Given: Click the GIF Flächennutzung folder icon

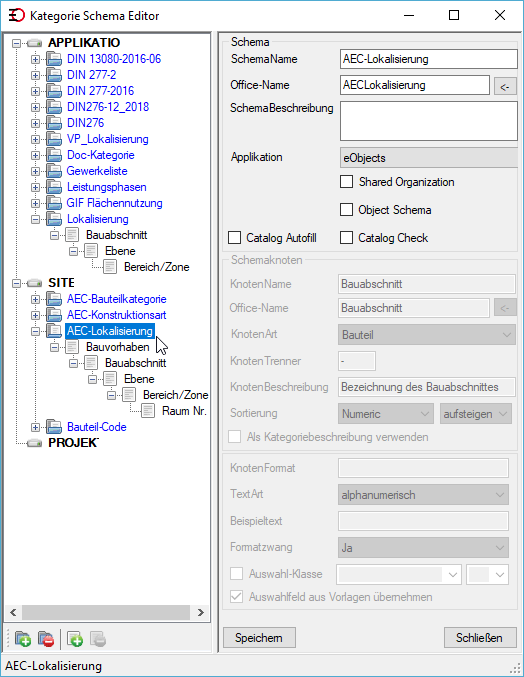Looking at the screenshot, I should coord(54,203).
